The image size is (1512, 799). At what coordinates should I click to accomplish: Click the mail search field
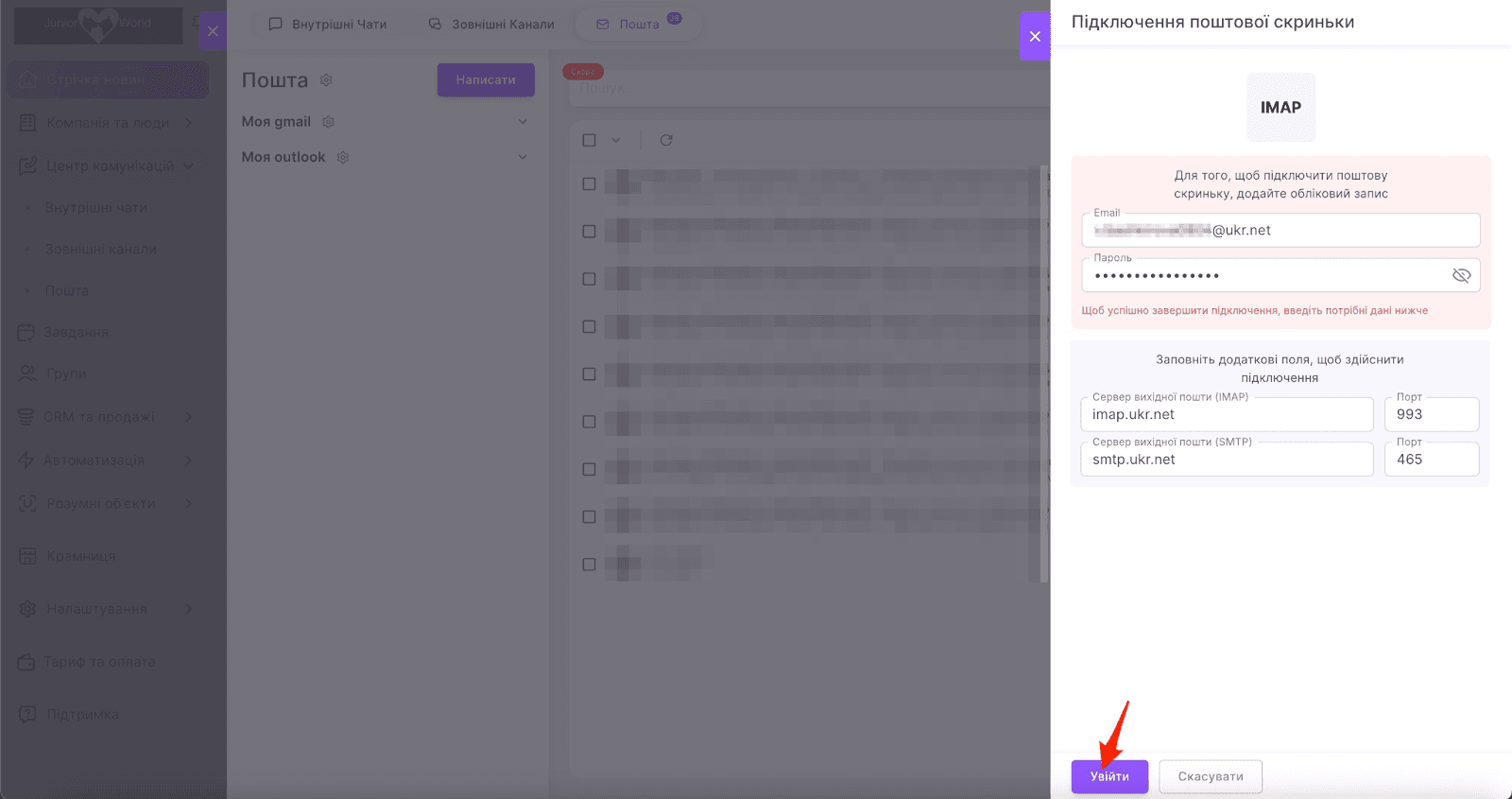click(x=808, y=88)
